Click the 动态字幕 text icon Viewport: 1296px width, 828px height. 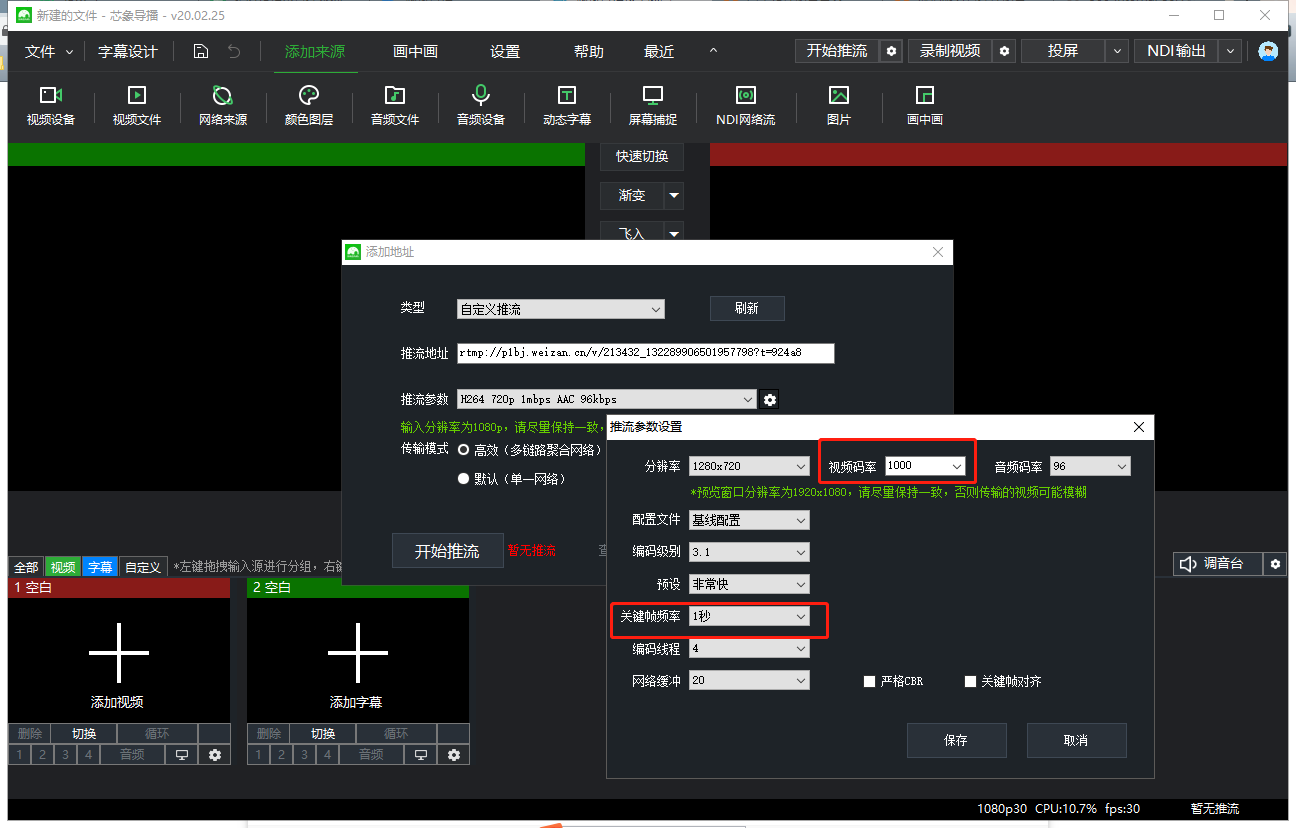pyautogui.click(x=566, y=96)
